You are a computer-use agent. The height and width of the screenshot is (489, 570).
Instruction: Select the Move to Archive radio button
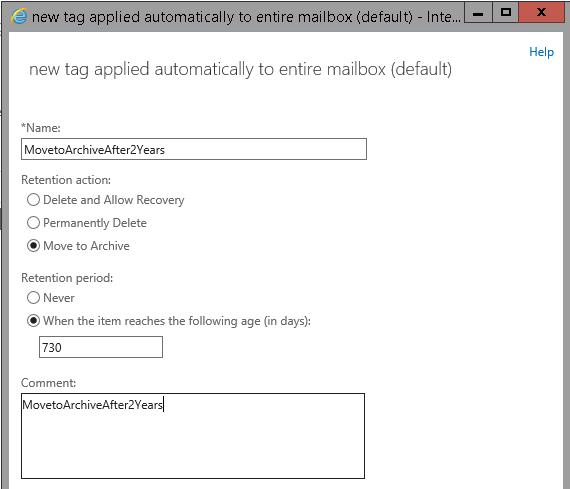33,246
